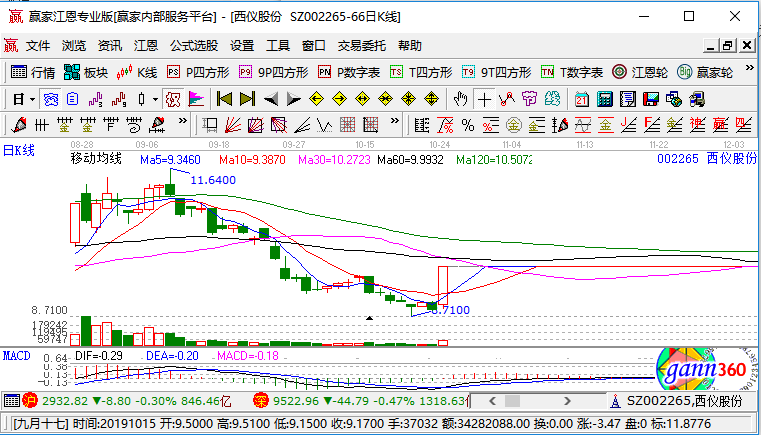Viewport: 761px width, 435px height.
Task: Select the V-line with red circles tool
Action: pos(507,100)
